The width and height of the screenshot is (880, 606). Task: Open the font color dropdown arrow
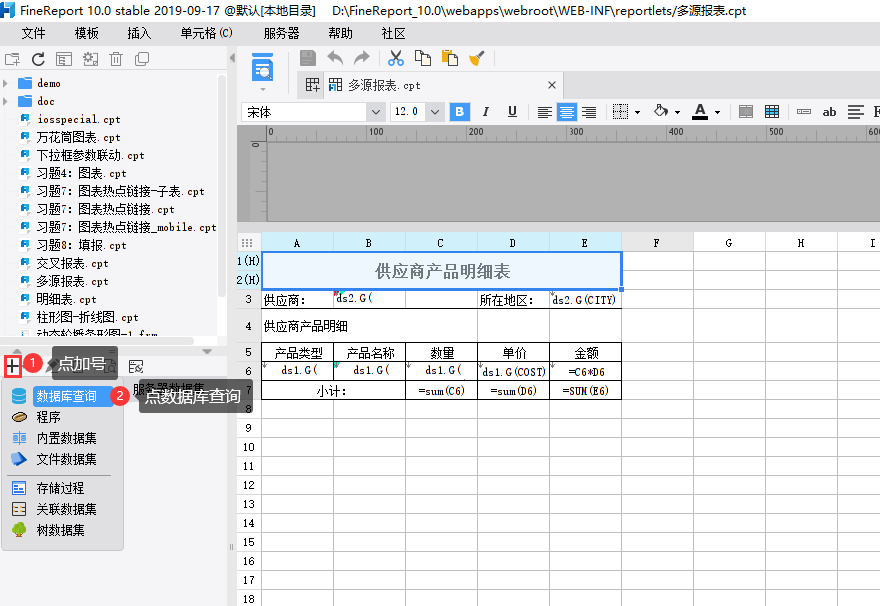717,112
